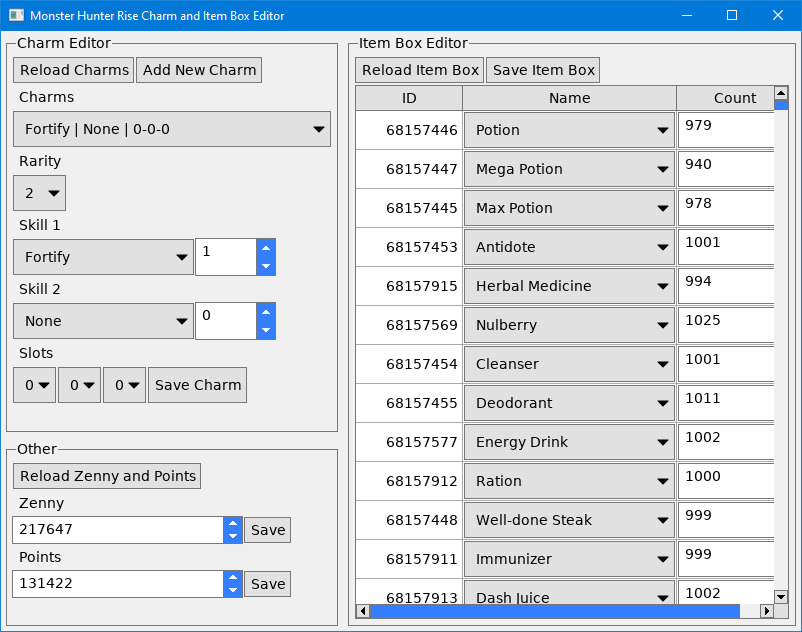This screenshot has width=802, height=632.
Task: Click the application icon in title bar
Action: [x=16, y=15]
